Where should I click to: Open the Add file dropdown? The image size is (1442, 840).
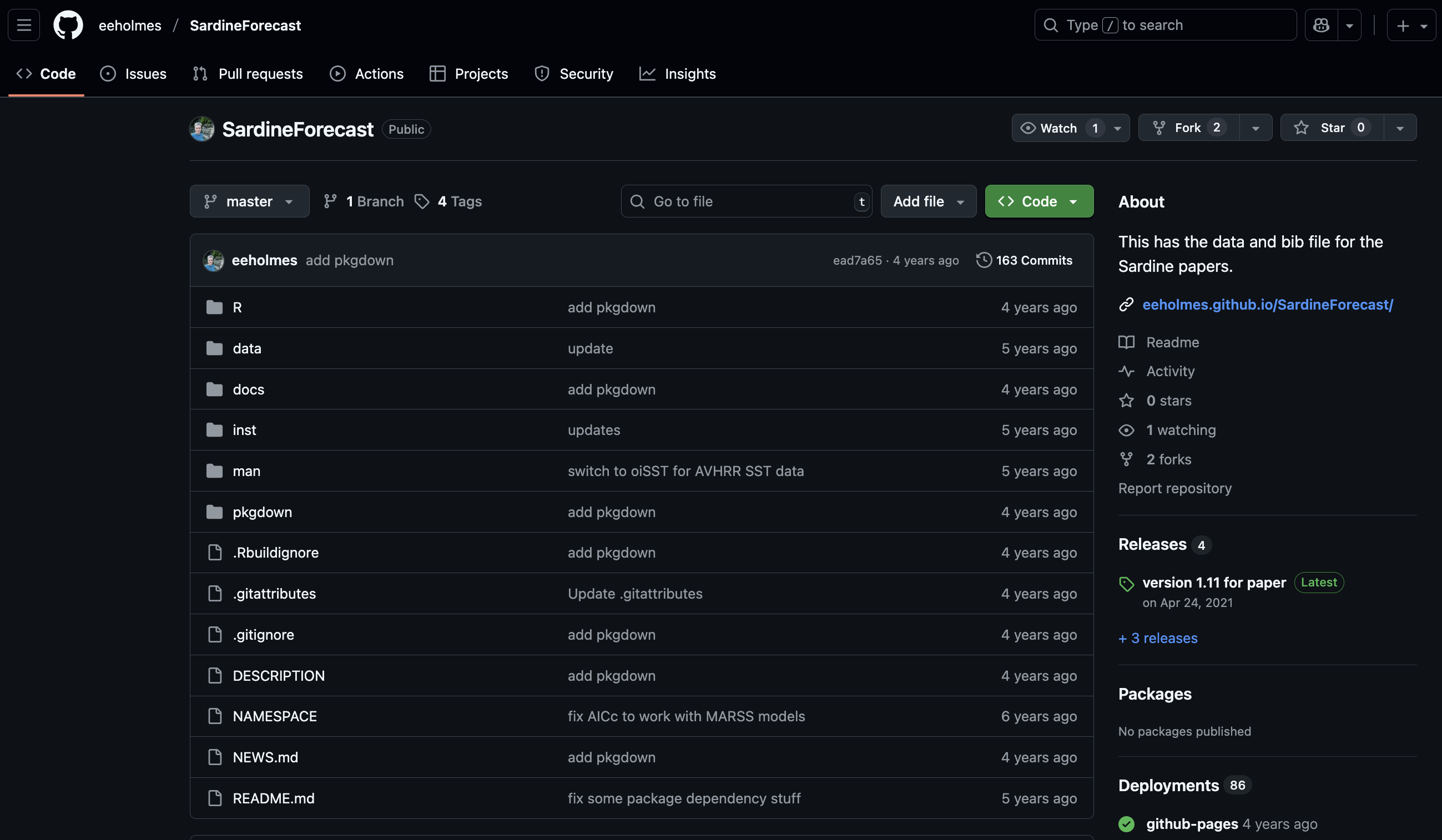point(928,201)
